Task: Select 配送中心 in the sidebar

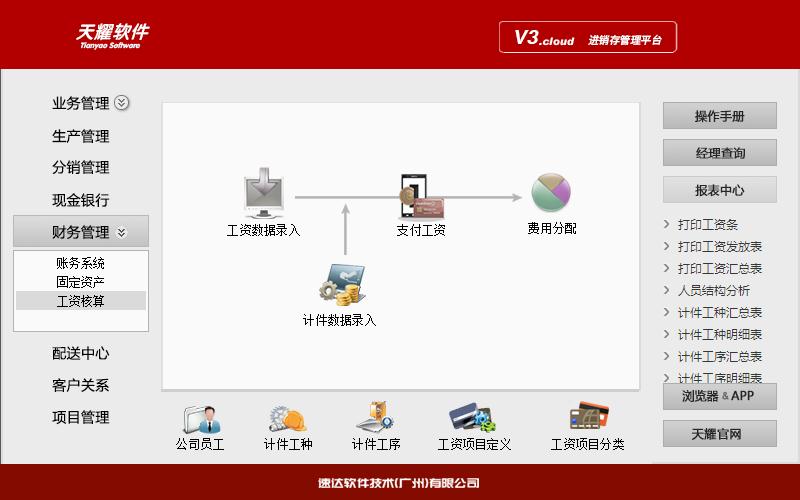Action: click(x=81, y=353)
